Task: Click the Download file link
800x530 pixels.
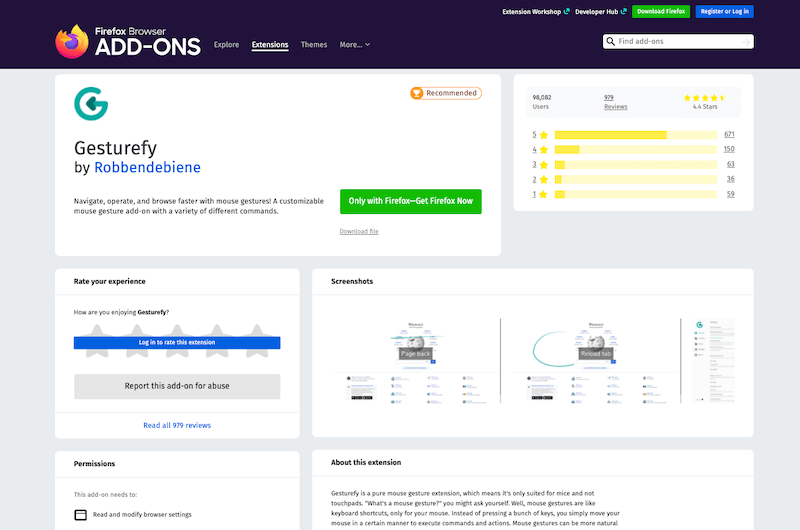Action: 359,232
